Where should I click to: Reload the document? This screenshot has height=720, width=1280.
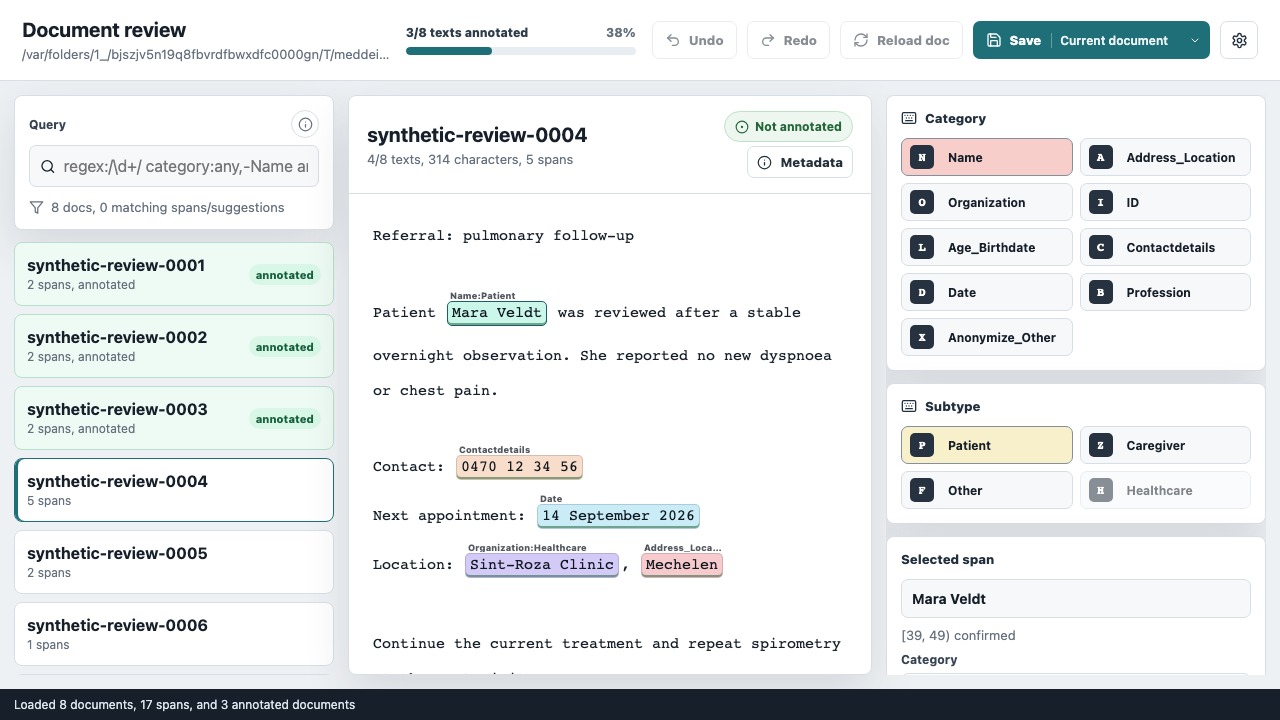[901, 40]
